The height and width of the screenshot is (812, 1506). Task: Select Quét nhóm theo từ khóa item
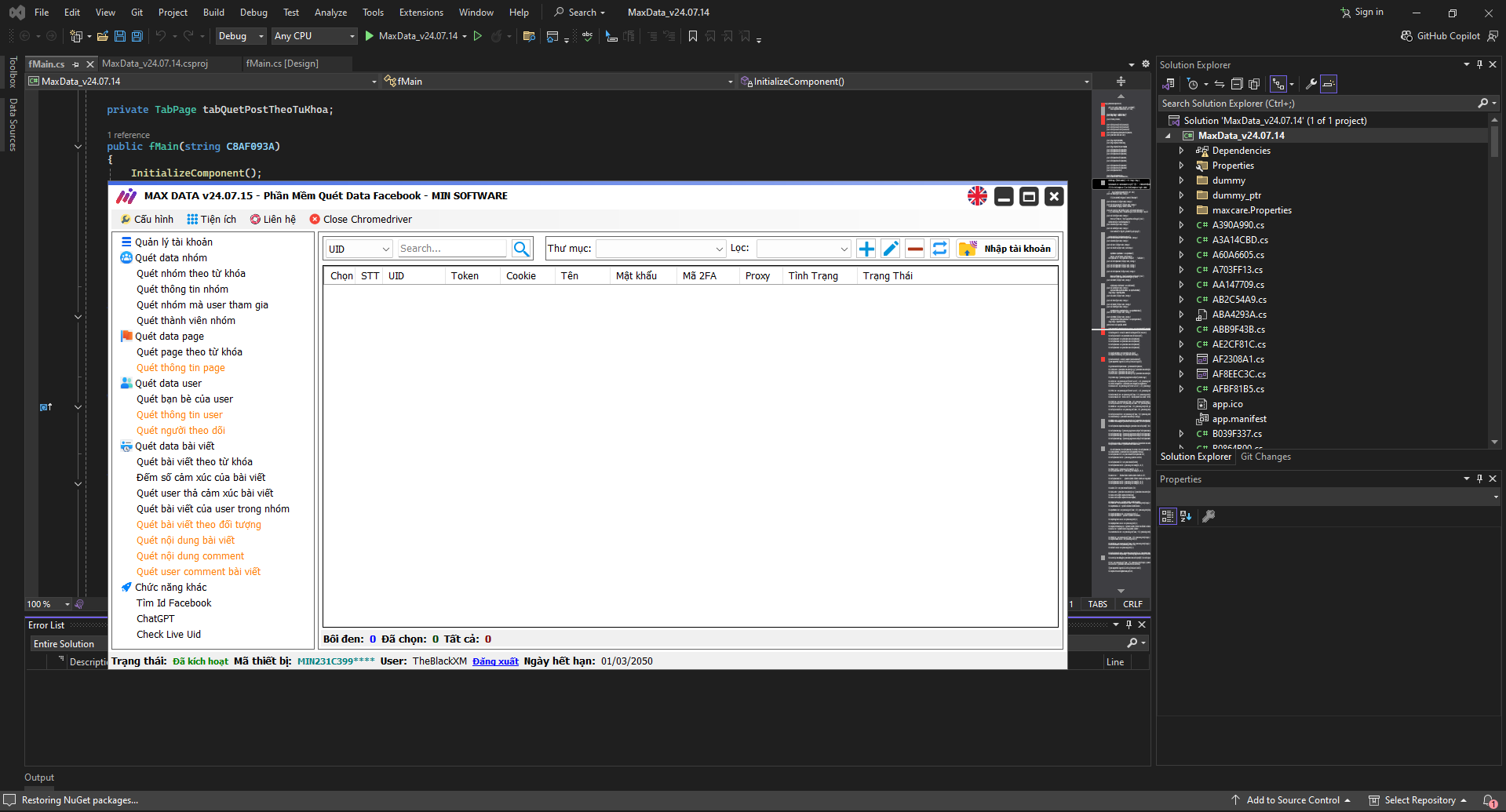pyautogui.click(x=191, y=274)
